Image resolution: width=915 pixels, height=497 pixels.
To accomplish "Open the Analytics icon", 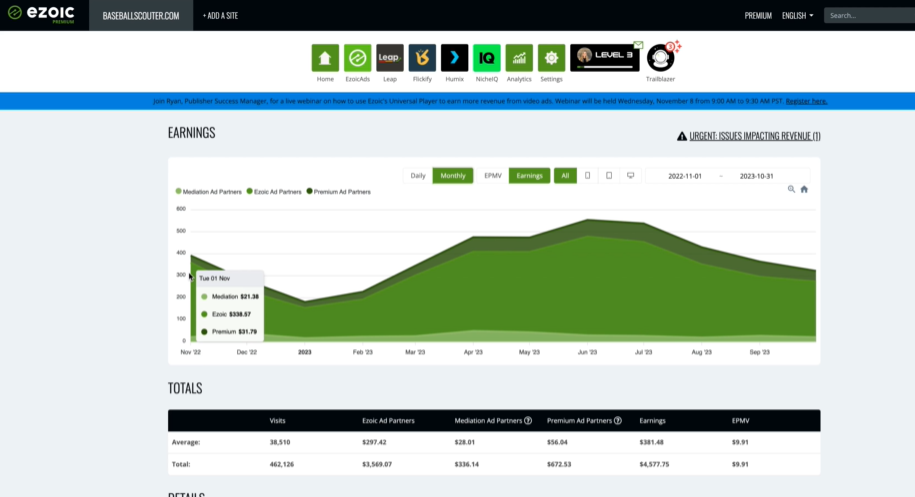I will pyautogui.click(x=519, y=58).
